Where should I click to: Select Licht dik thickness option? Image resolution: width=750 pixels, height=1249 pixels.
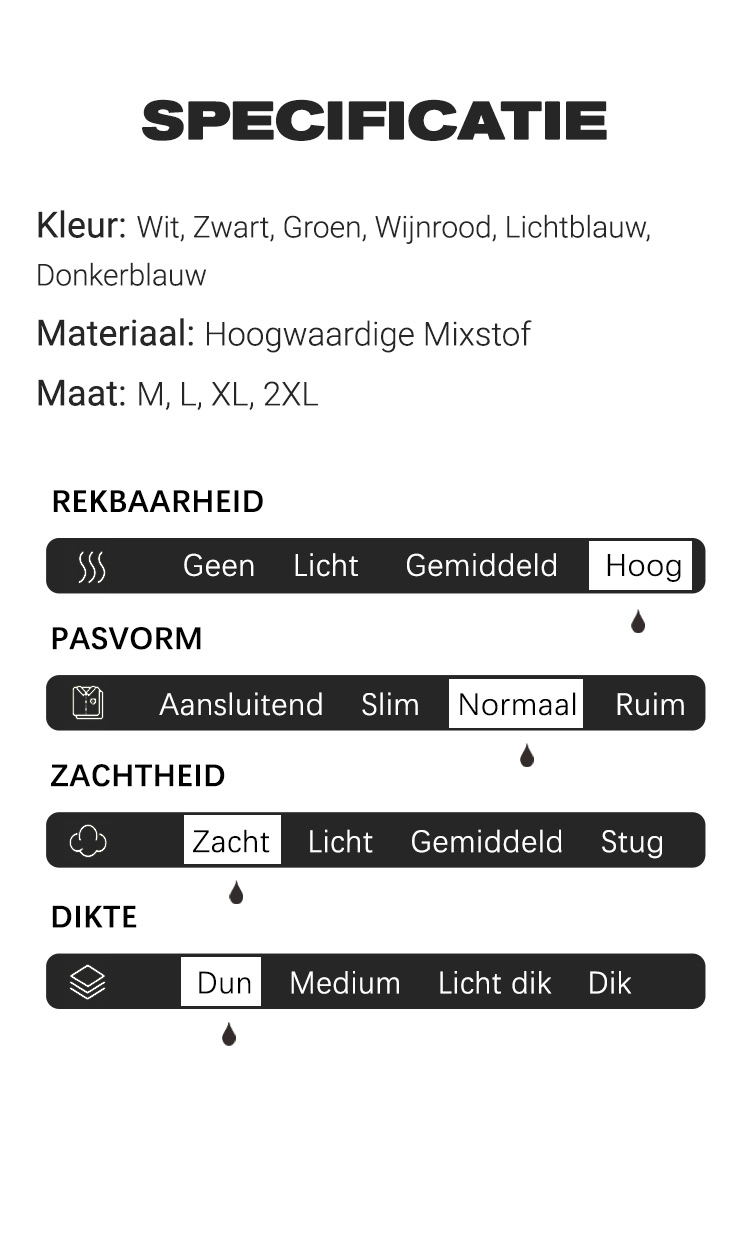tap(495, 983)
